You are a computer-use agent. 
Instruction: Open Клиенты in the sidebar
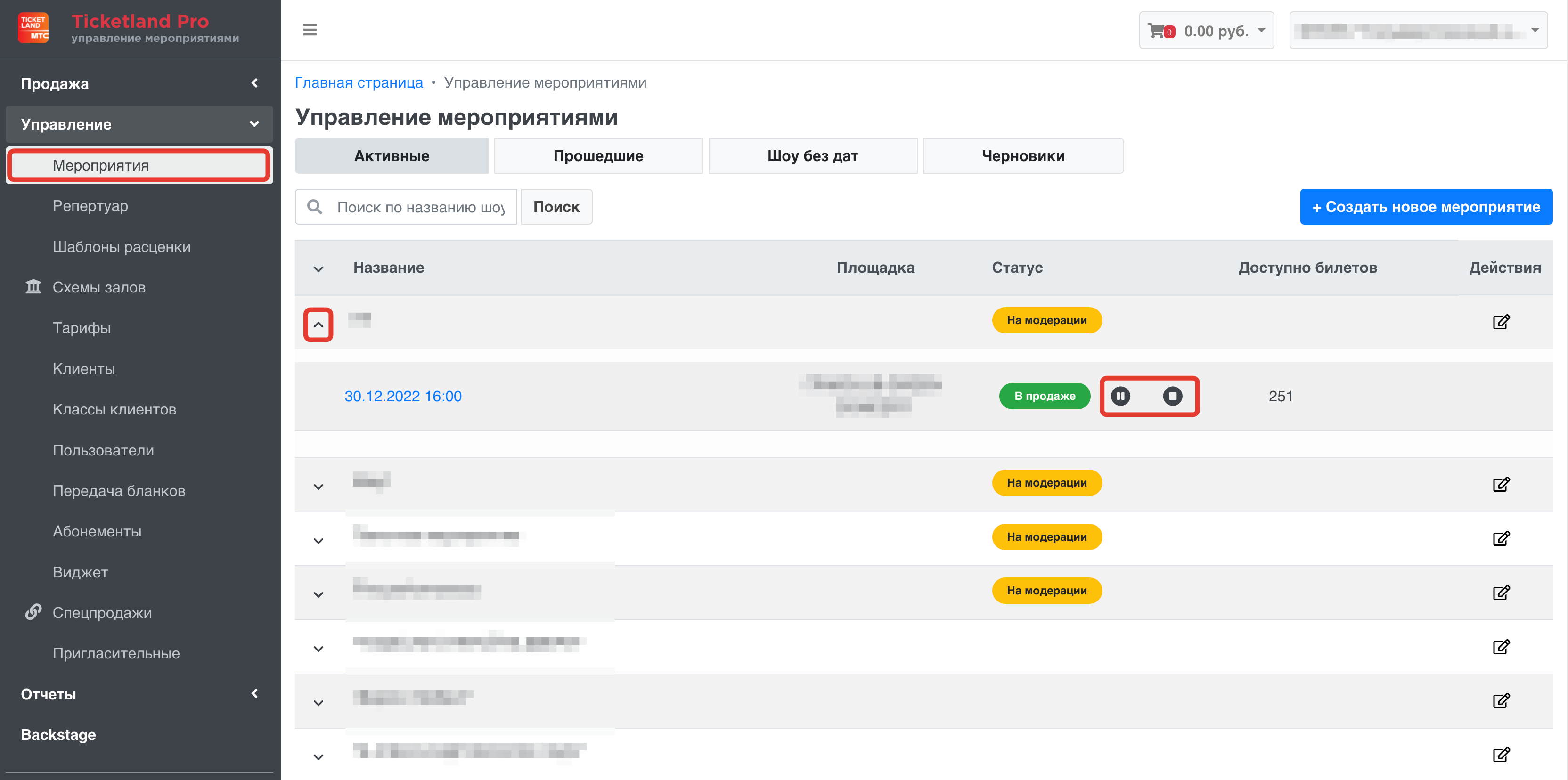[x=84, y=369]
